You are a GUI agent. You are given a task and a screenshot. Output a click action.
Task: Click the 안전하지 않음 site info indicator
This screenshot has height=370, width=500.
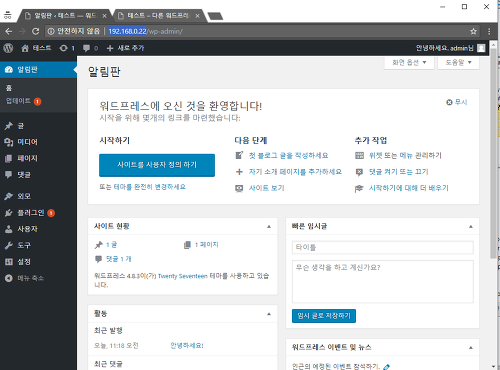click(x=74, y=31)
